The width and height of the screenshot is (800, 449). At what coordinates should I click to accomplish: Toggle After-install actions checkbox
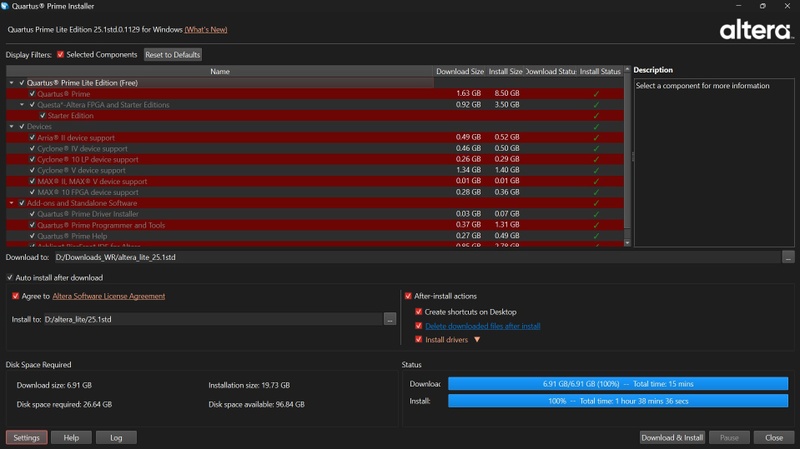click(408, 296)
